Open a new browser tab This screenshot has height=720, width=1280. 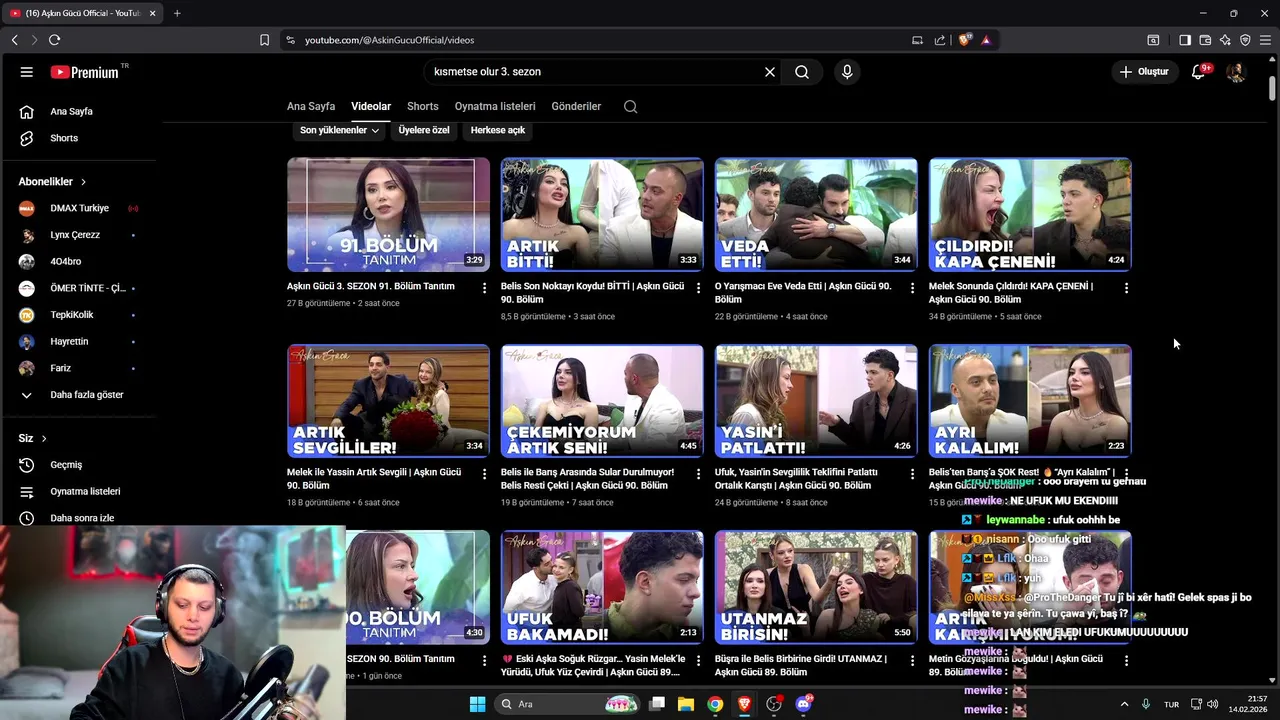[177, 13]
